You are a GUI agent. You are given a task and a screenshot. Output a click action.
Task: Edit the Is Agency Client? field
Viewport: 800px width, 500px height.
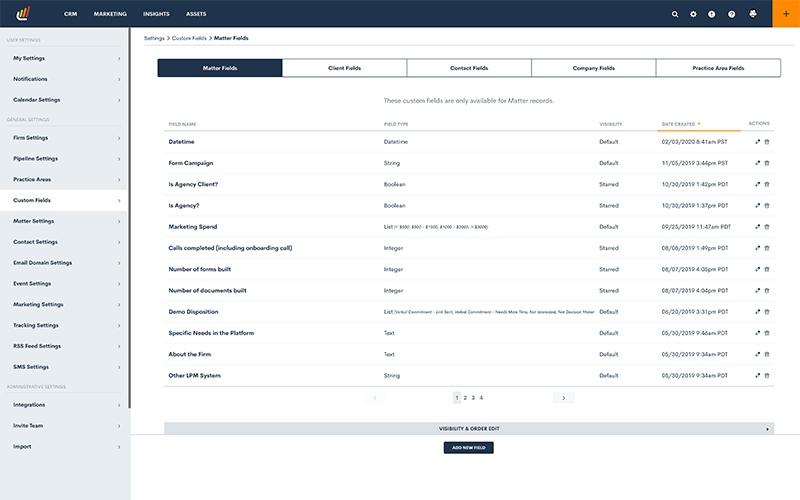point(758,184)
